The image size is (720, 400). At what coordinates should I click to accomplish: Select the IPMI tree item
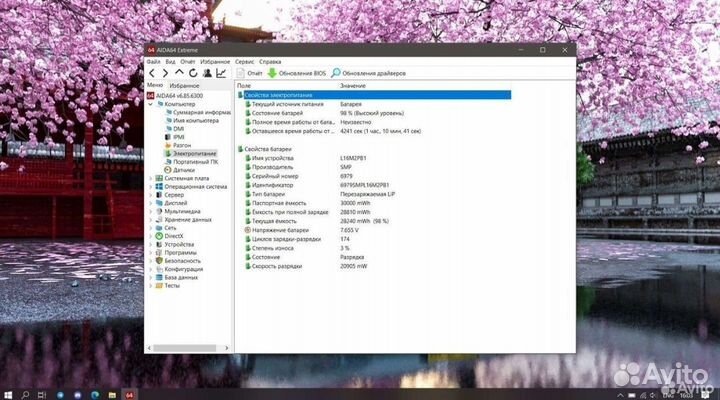[x=174, y=137]
